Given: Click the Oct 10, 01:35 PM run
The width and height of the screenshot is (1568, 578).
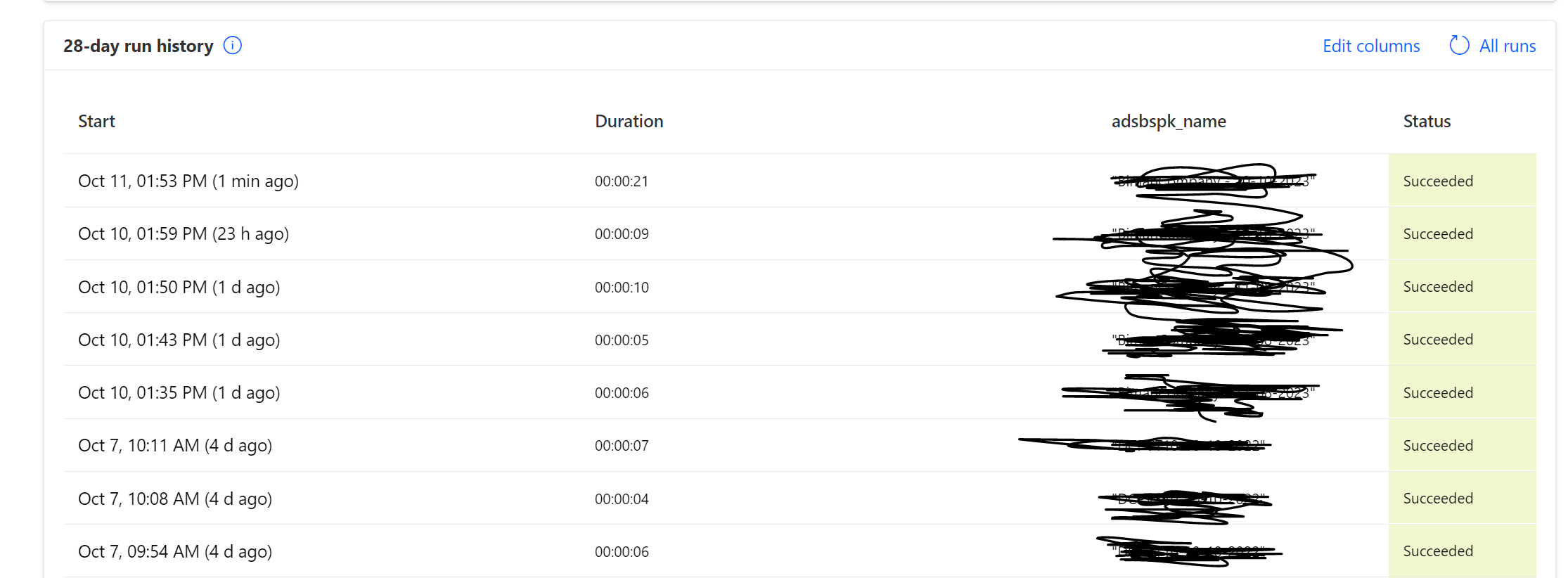Looking at the screenshot, I should pyautogui.click(x=179, y=393).
